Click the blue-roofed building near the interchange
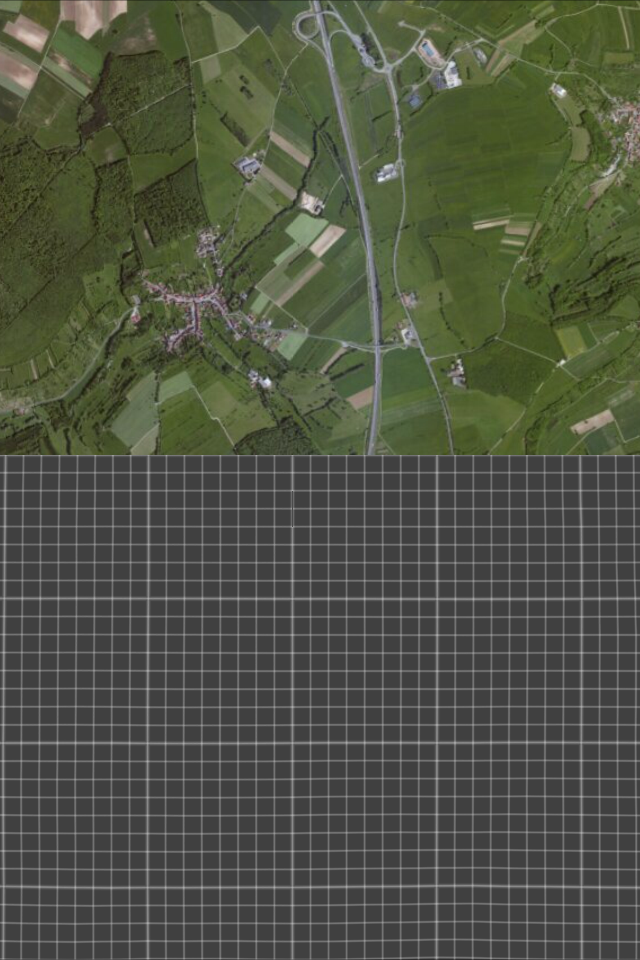640x960 pixels. pyautogui.click(x=429, y=49)
